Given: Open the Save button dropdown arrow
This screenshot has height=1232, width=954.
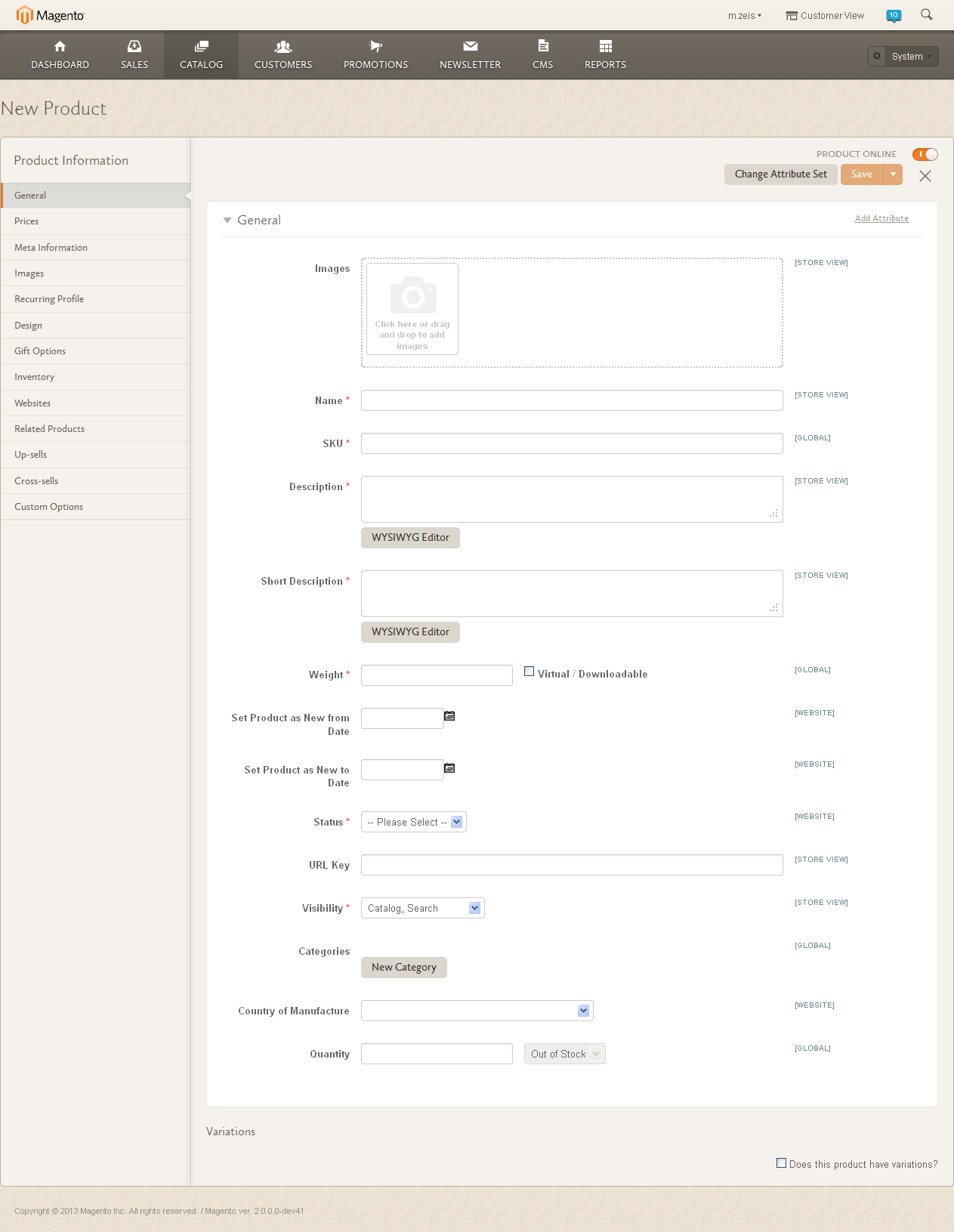Looking at the screenshot, I should tap(893, 174).
